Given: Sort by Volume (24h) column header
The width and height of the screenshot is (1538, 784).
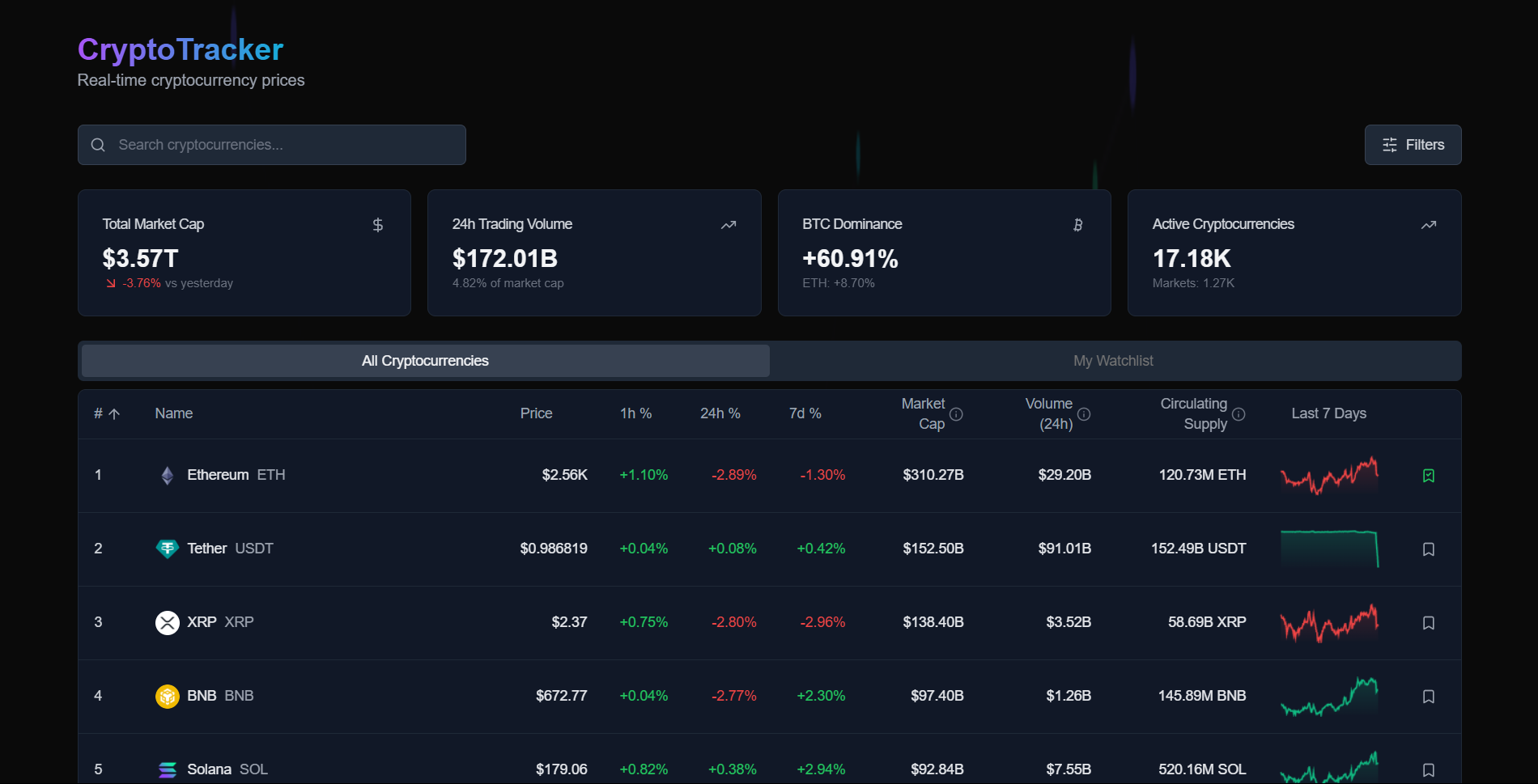Looking at the screenshot, I should [1049, 413].
